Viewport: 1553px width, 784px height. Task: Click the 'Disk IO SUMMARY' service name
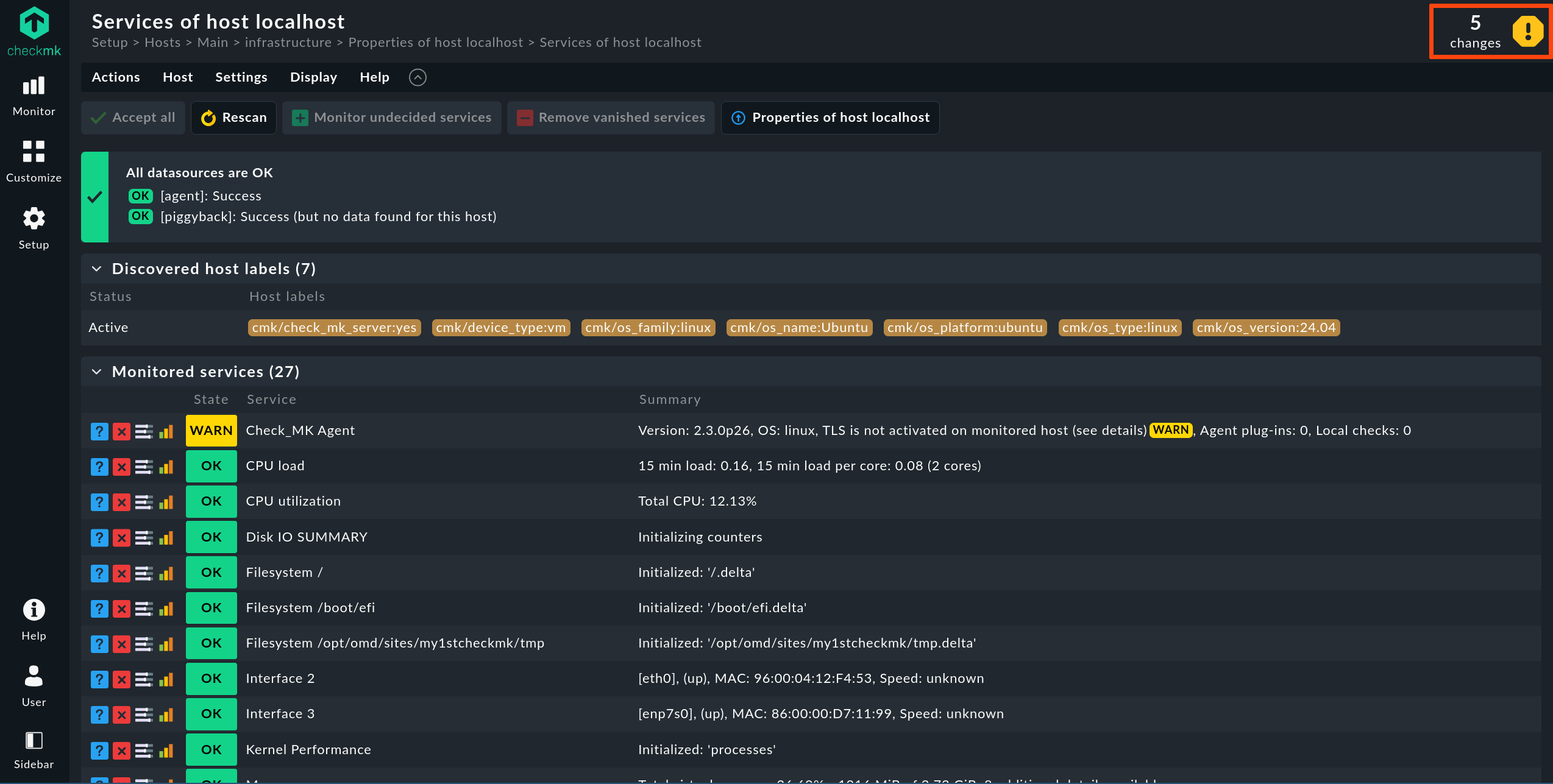pos(307,537)
